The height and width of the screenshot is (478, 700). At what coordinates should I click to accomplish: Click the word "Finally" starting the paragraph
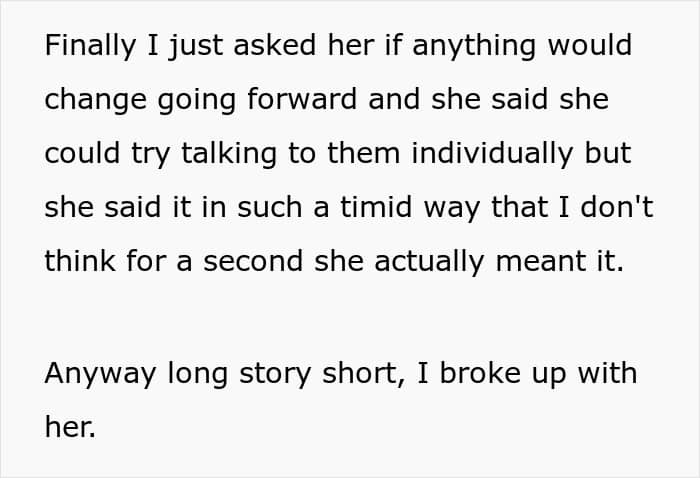pyautogui.click(x=90, y=46)
